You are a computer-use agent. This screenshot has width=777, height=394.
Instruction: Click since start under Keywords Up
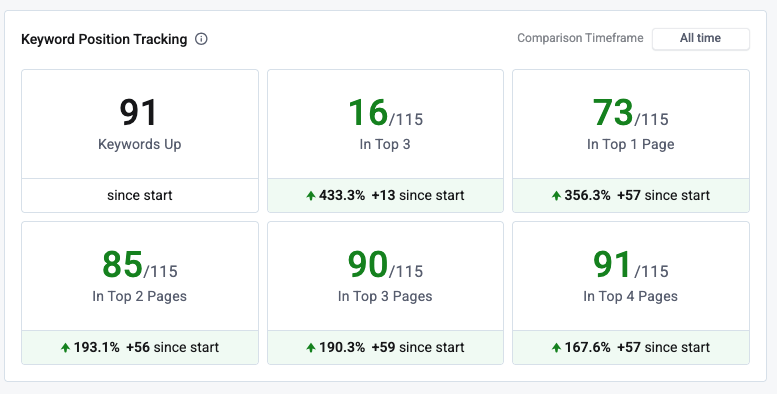[140, 195]
